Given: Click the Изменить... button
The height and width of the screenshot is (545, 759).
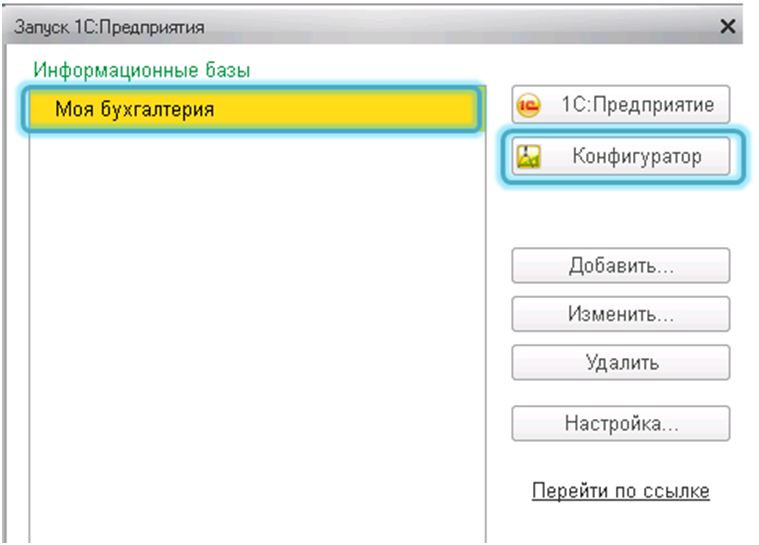Looking at the screenshot, I should point(621,314).
